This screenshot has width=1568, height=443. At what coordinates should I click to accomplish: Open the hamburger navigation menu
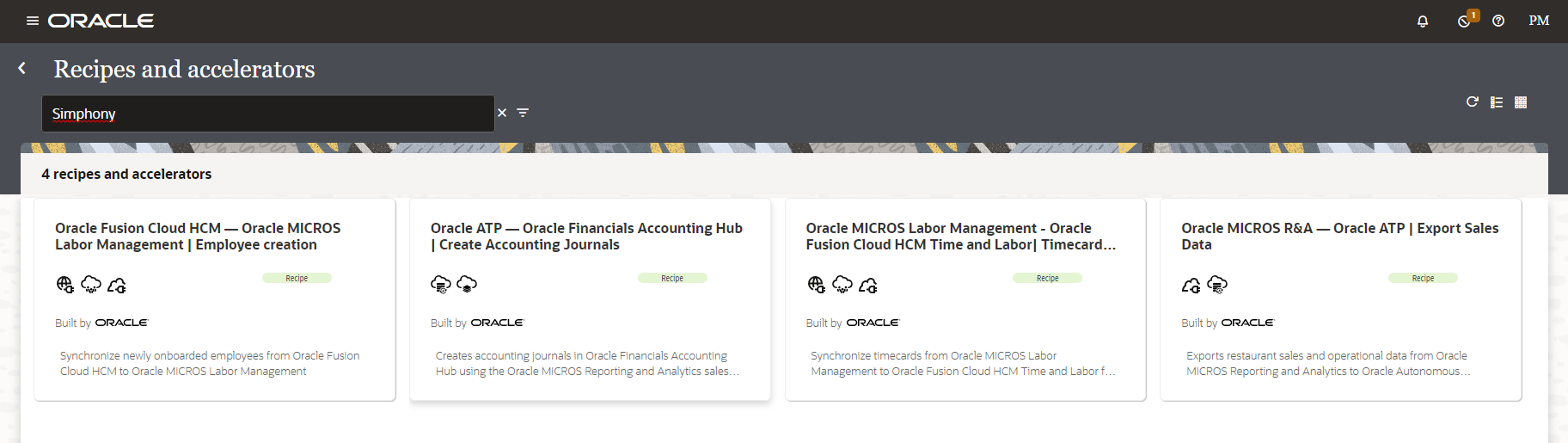click(x=33, y=21)
